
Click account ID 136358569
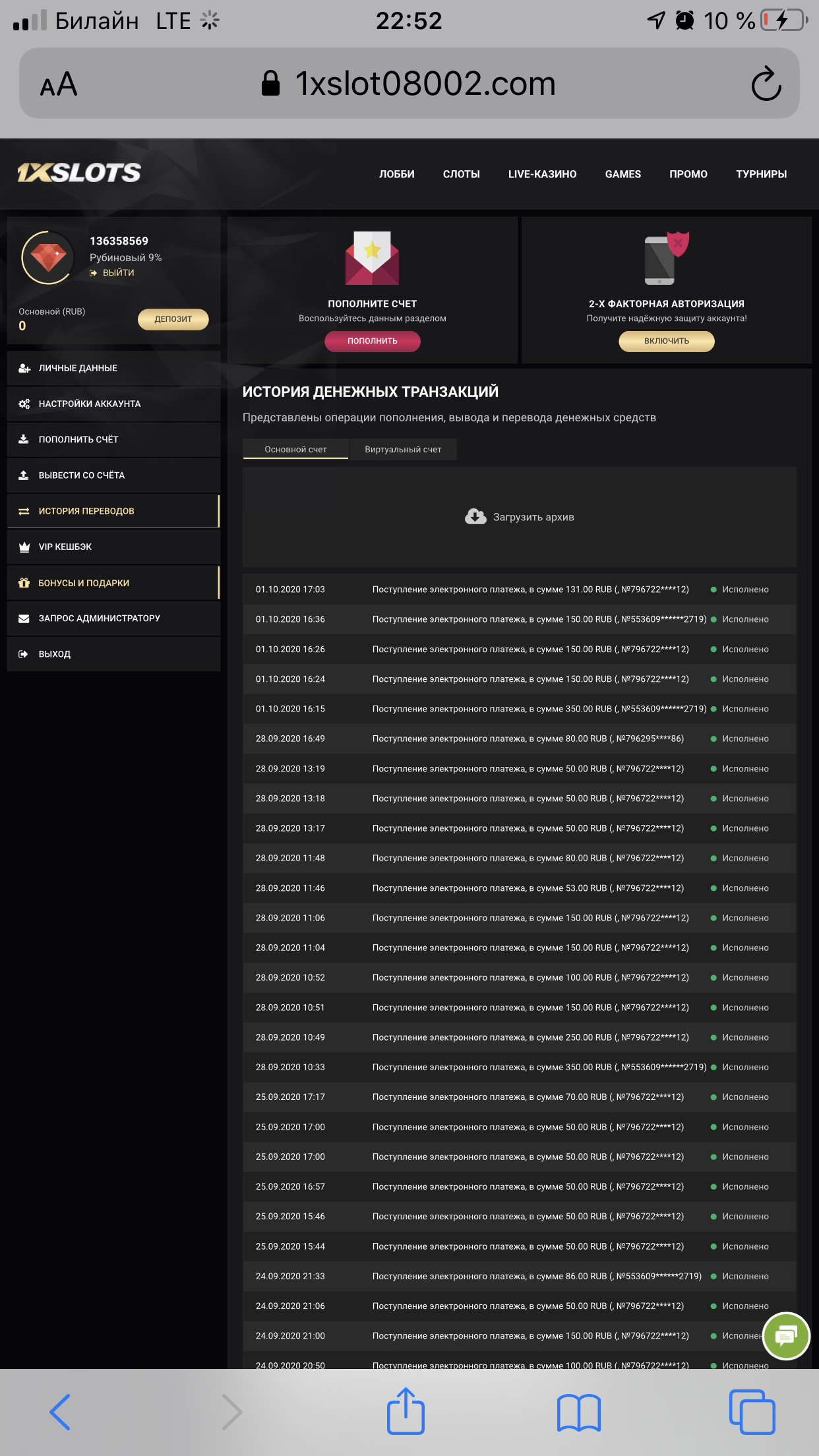(x=119, y=241)
